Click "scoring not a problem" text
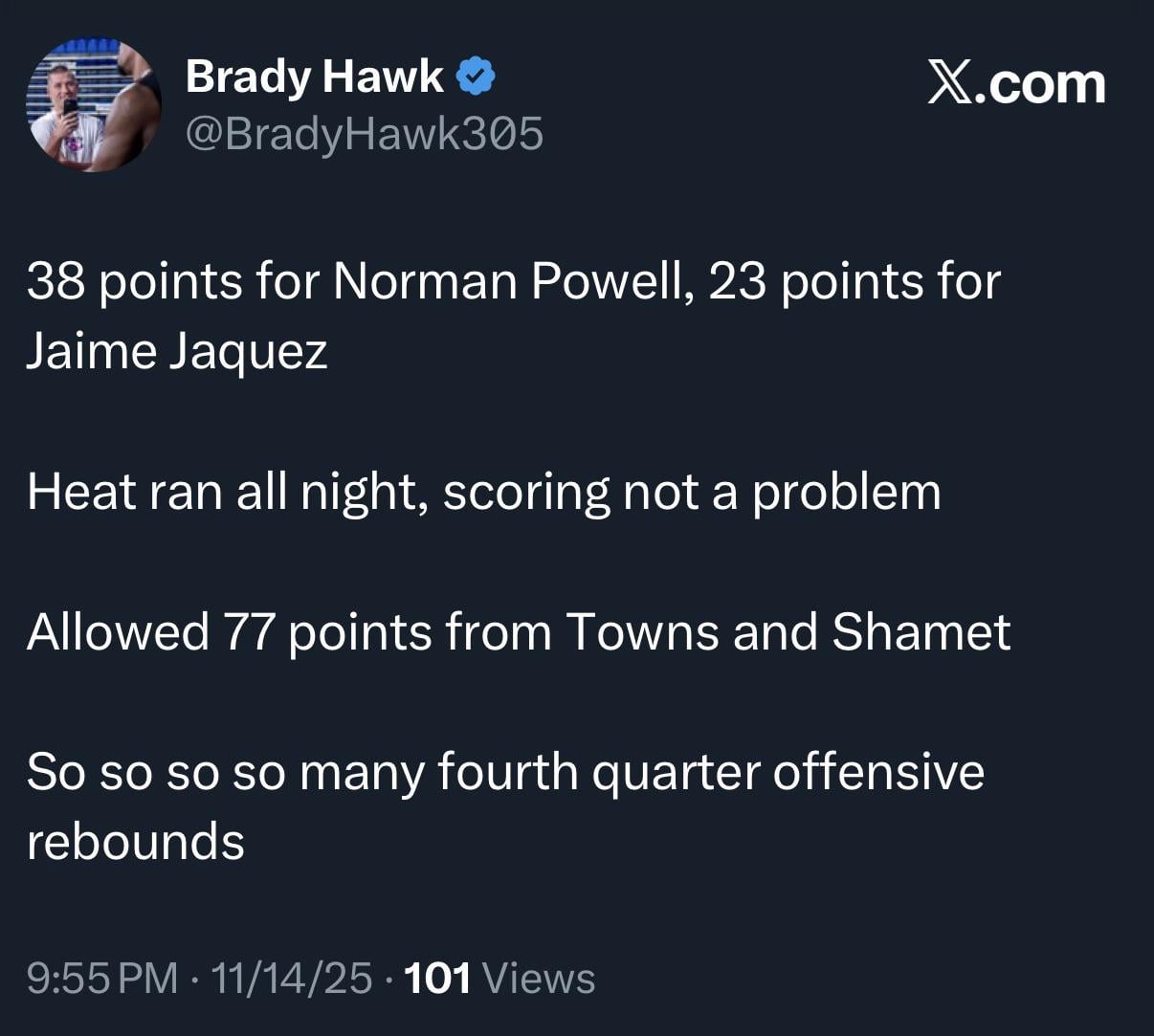This screenshot has width=1154, height=1036. 691,493
